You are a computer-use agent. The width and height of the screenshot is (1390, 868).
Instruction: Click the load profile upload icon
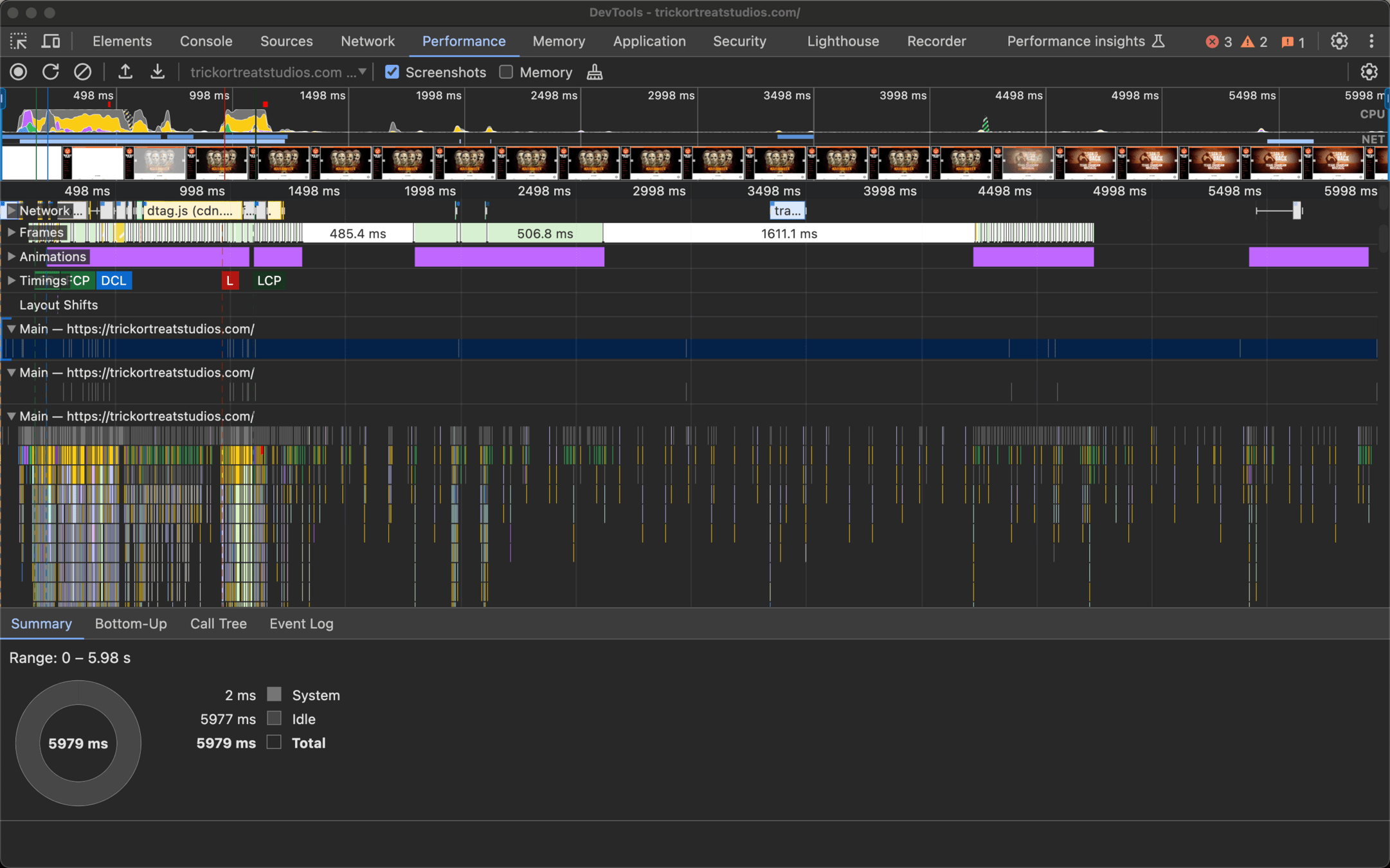(x=125, y=72)
